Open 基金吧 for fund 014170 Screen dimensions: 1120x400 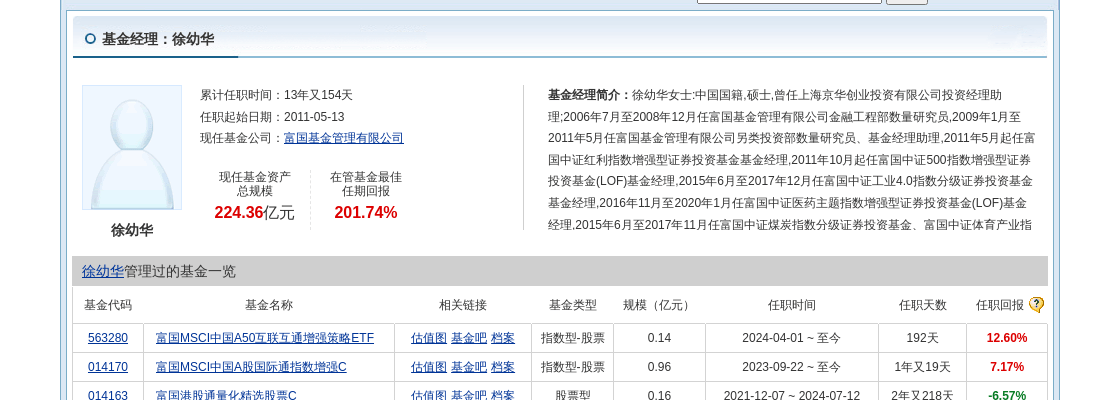(x=469, y=367)
